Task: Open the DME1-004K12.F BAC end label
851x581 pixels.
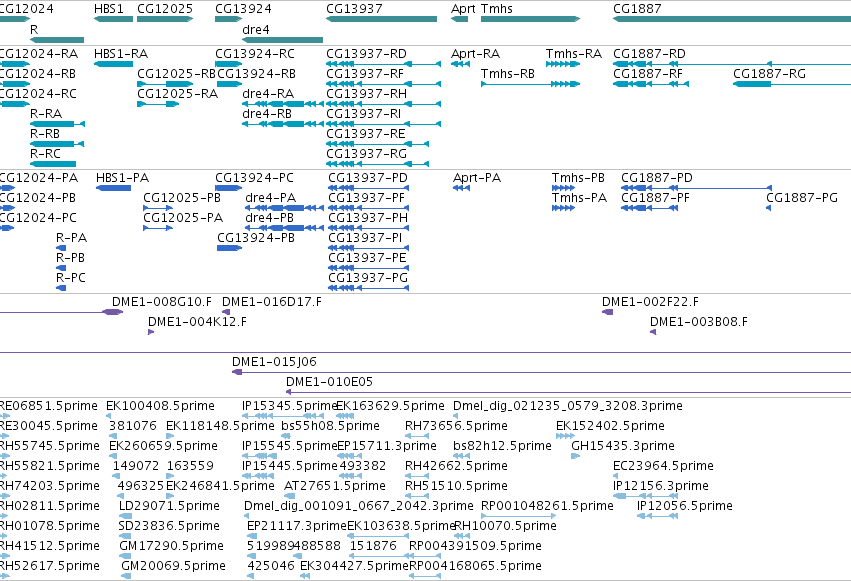Action: click(198, 322)
